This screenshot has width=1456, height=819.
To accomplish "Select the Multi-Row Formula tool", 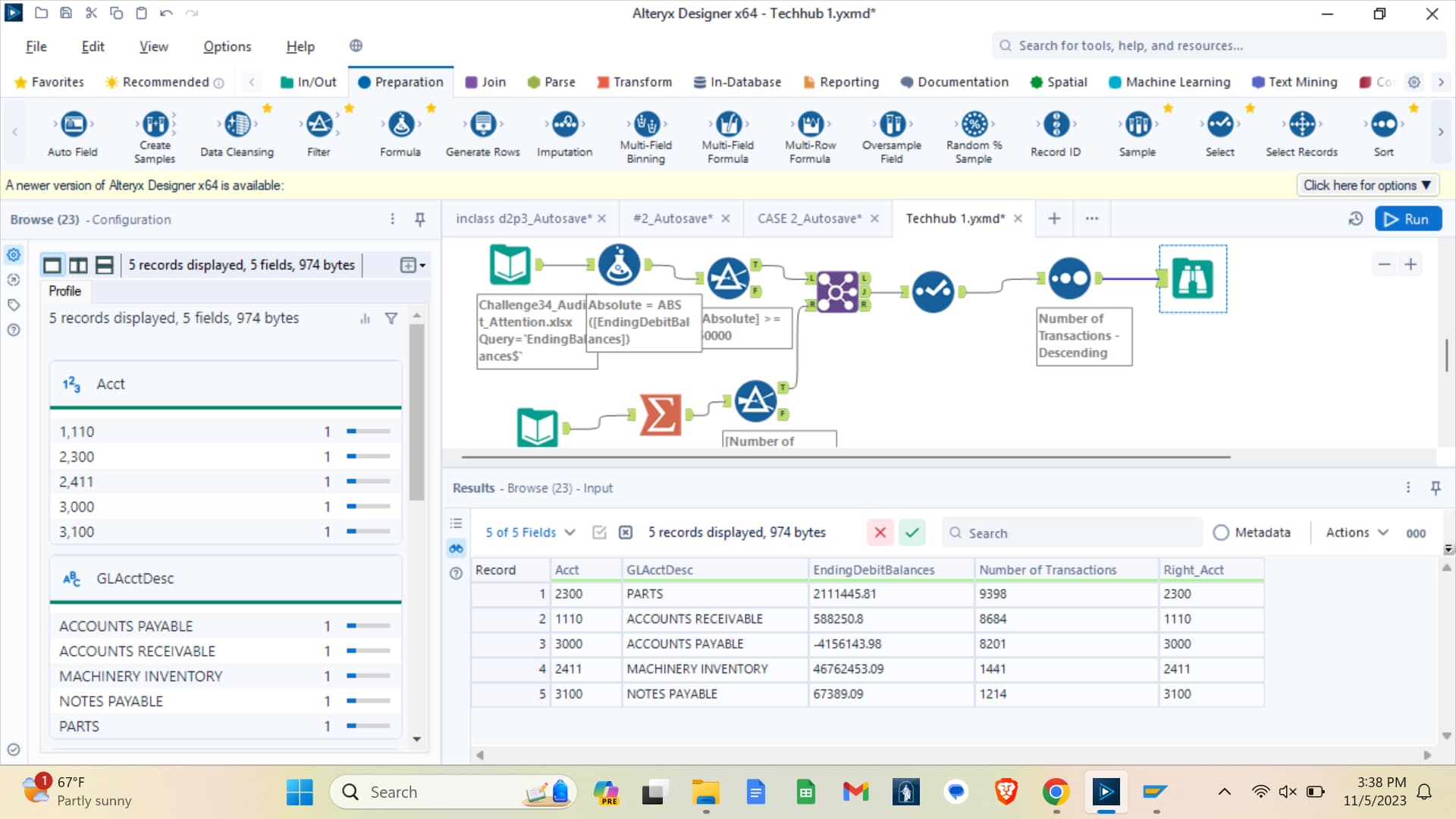I will coord(810,136).
